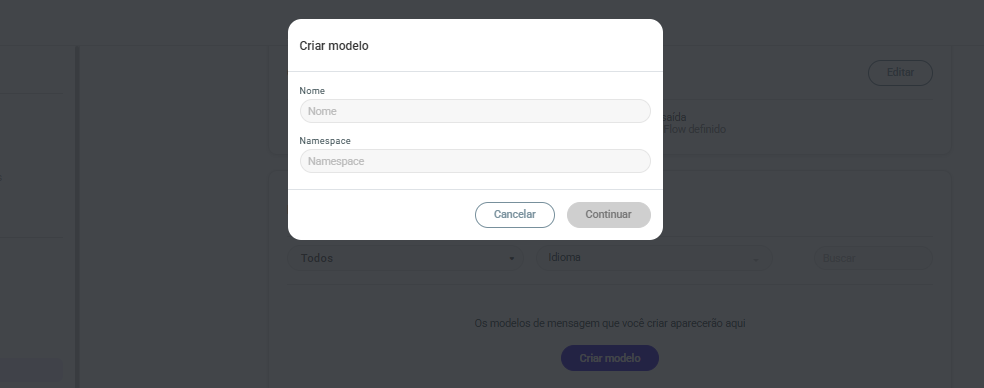Click the Todos dropdown arrow

[511, 259]
